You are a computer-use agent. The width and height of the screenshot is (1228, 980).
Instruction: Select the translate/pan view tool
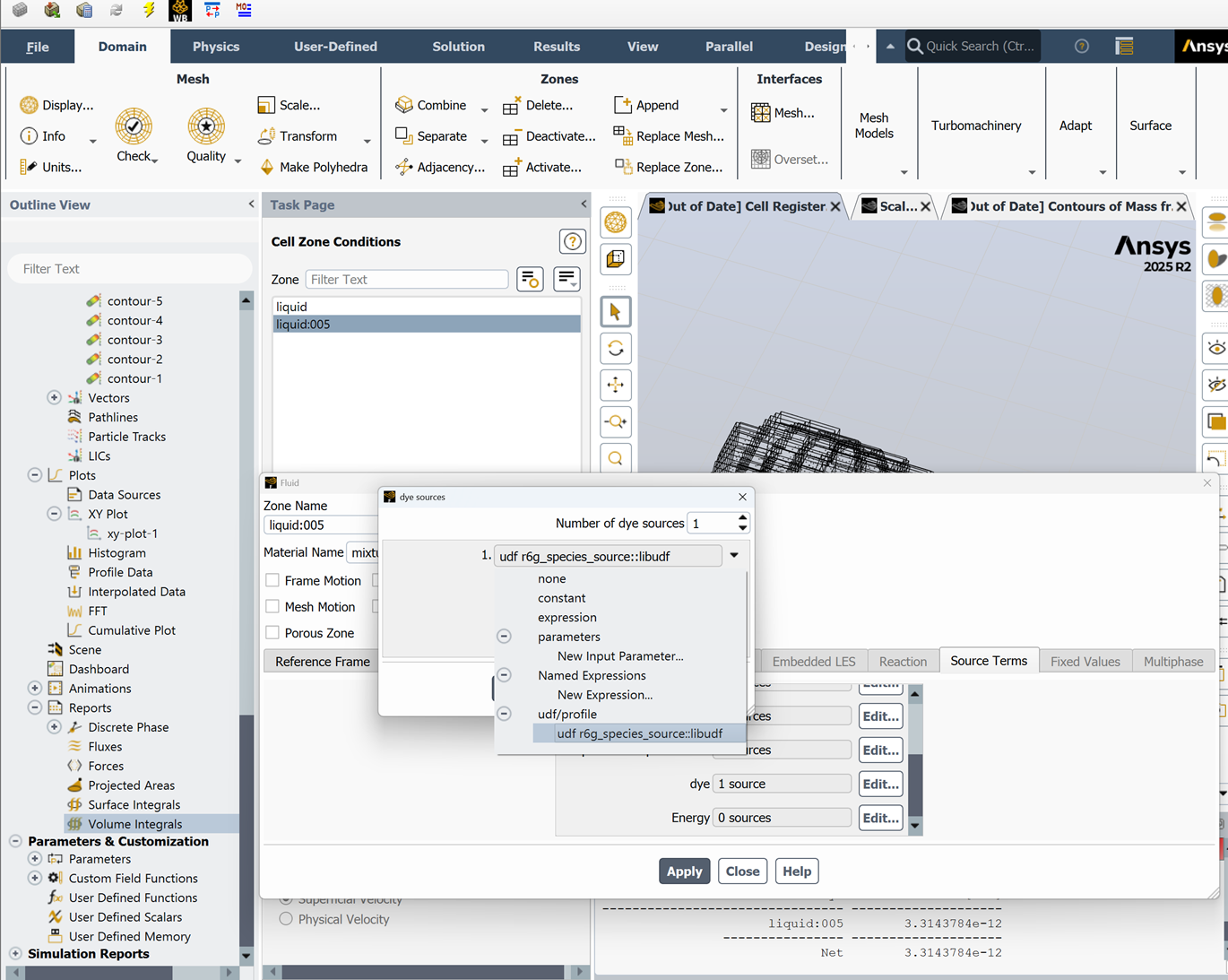tap(615, 386)
